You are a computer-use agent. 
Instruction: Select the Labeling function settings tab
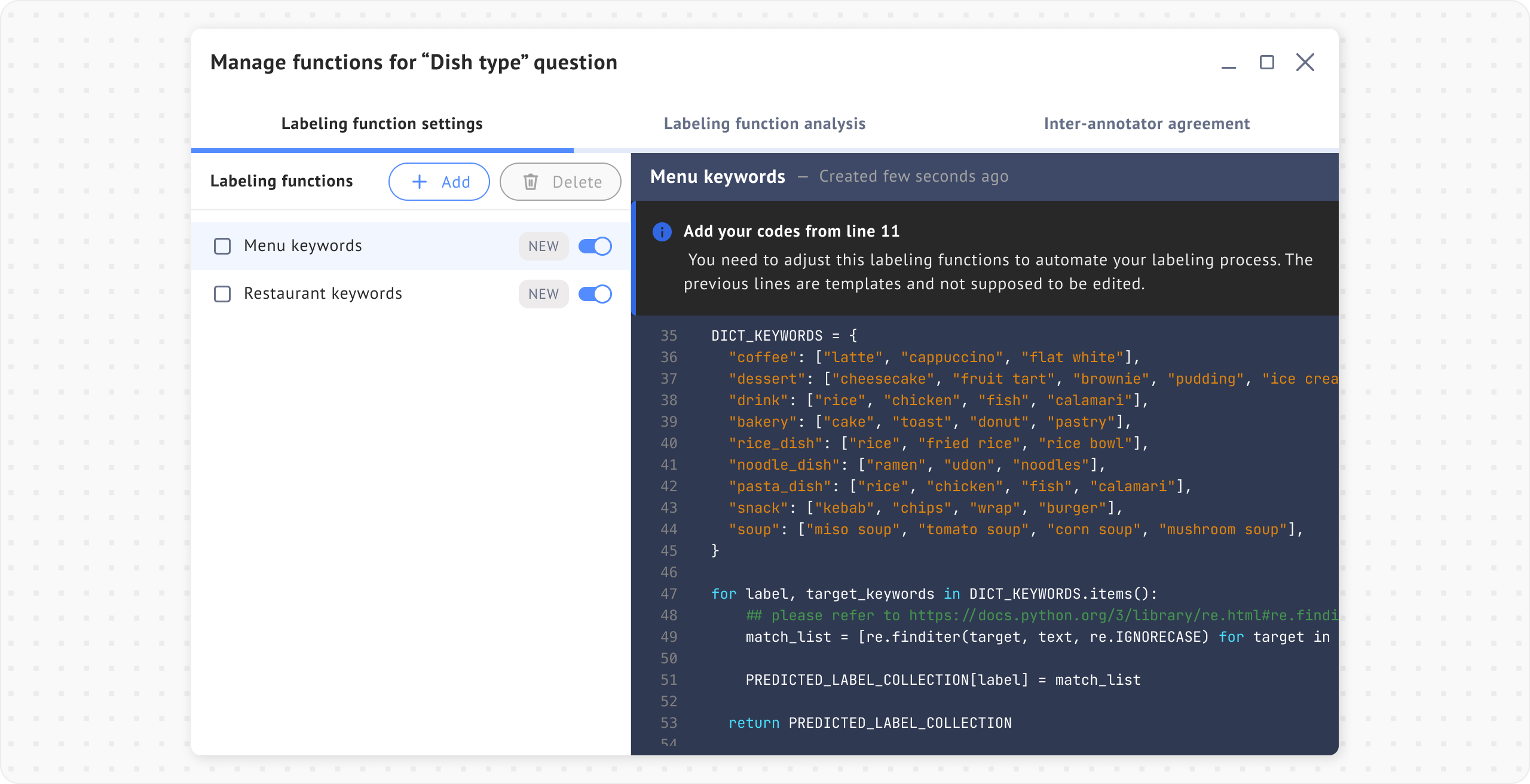pyautogui.click(x=382, y=124)
